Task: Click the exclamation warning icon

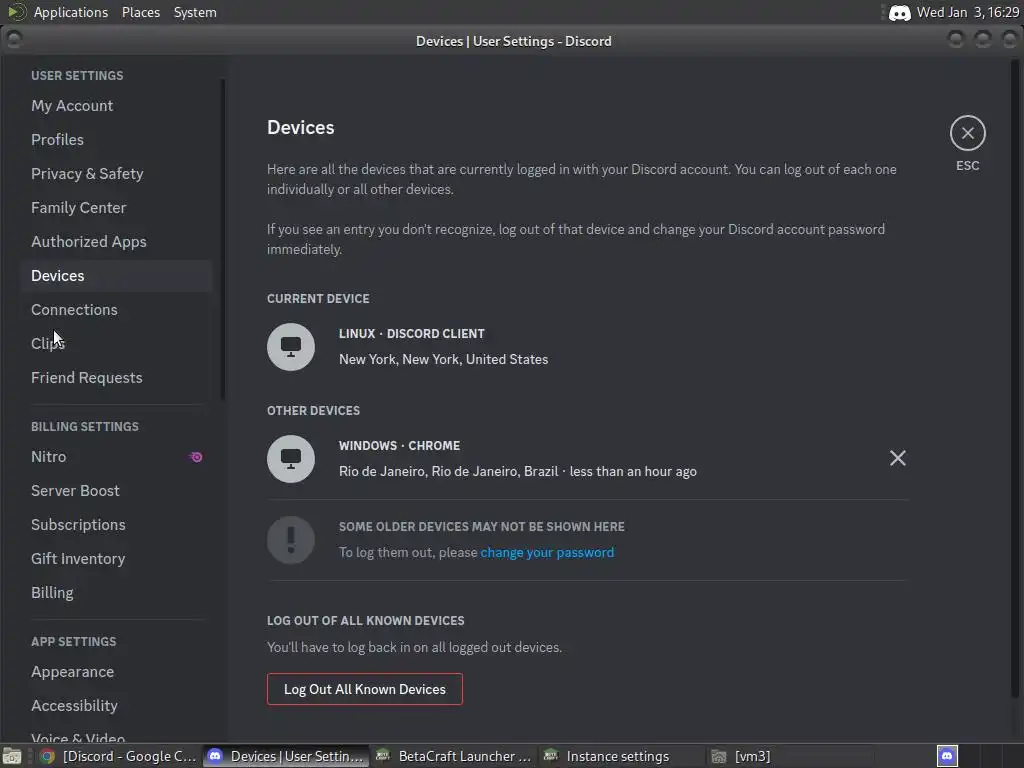Action: 291,540
